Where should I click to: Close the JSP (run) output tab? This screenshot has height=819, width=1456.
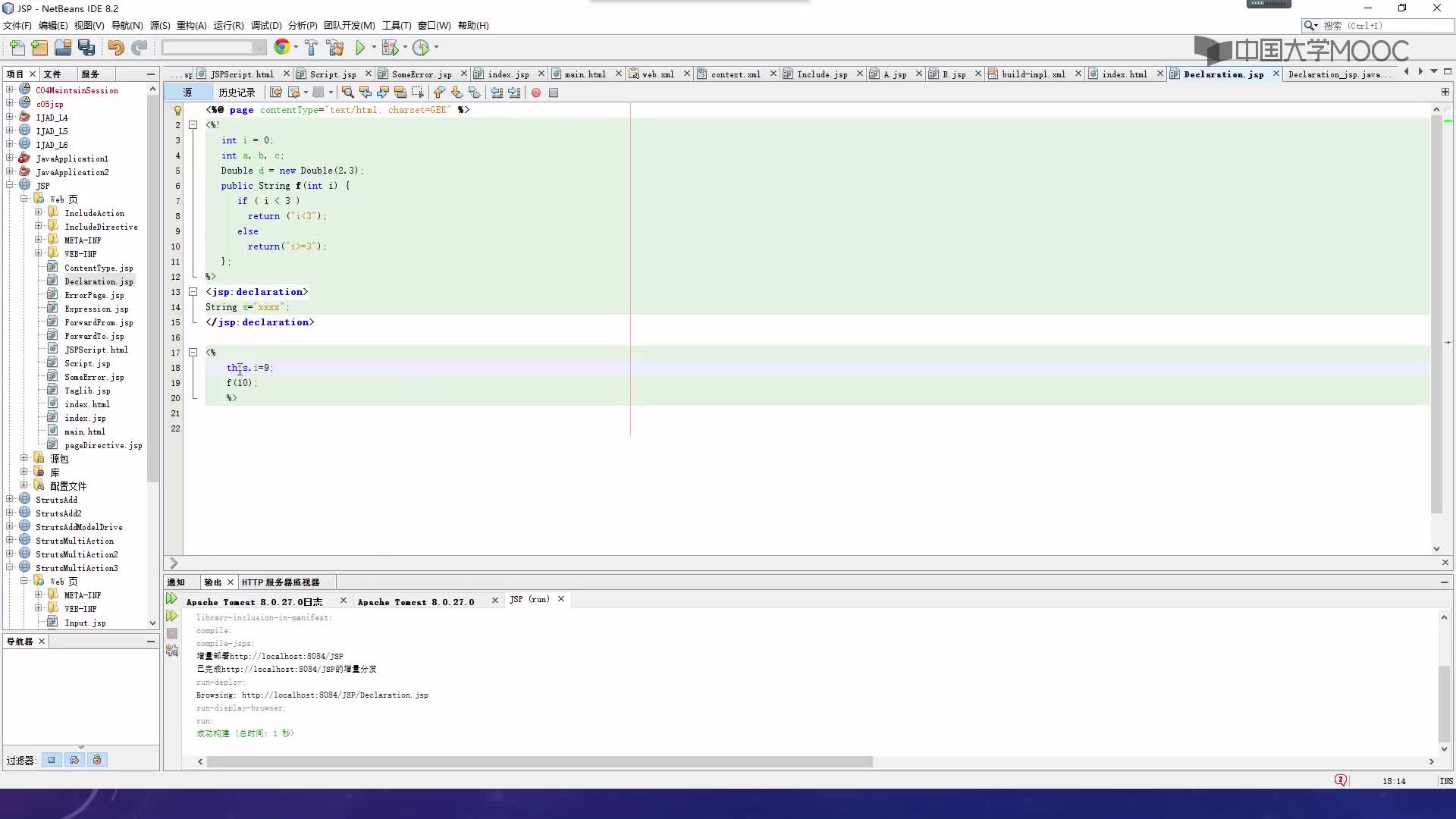pos(561,599)
